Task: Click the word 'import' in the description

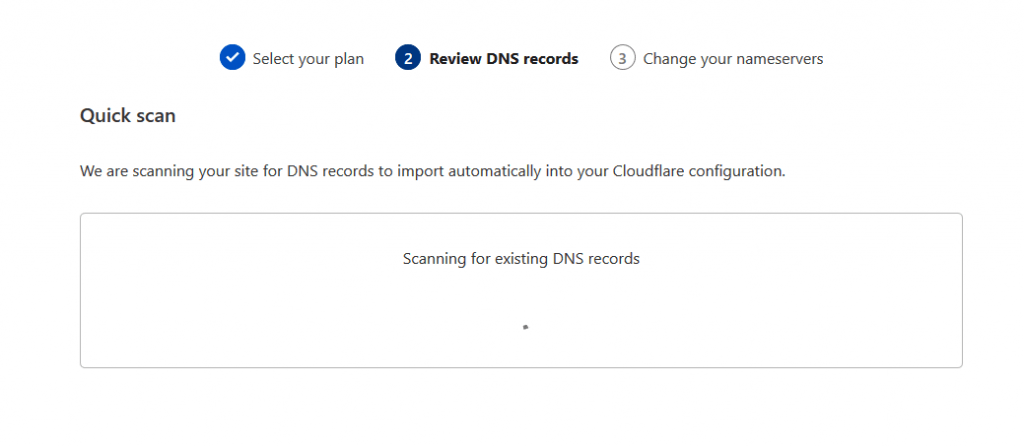Action: (x=420, y=171)
